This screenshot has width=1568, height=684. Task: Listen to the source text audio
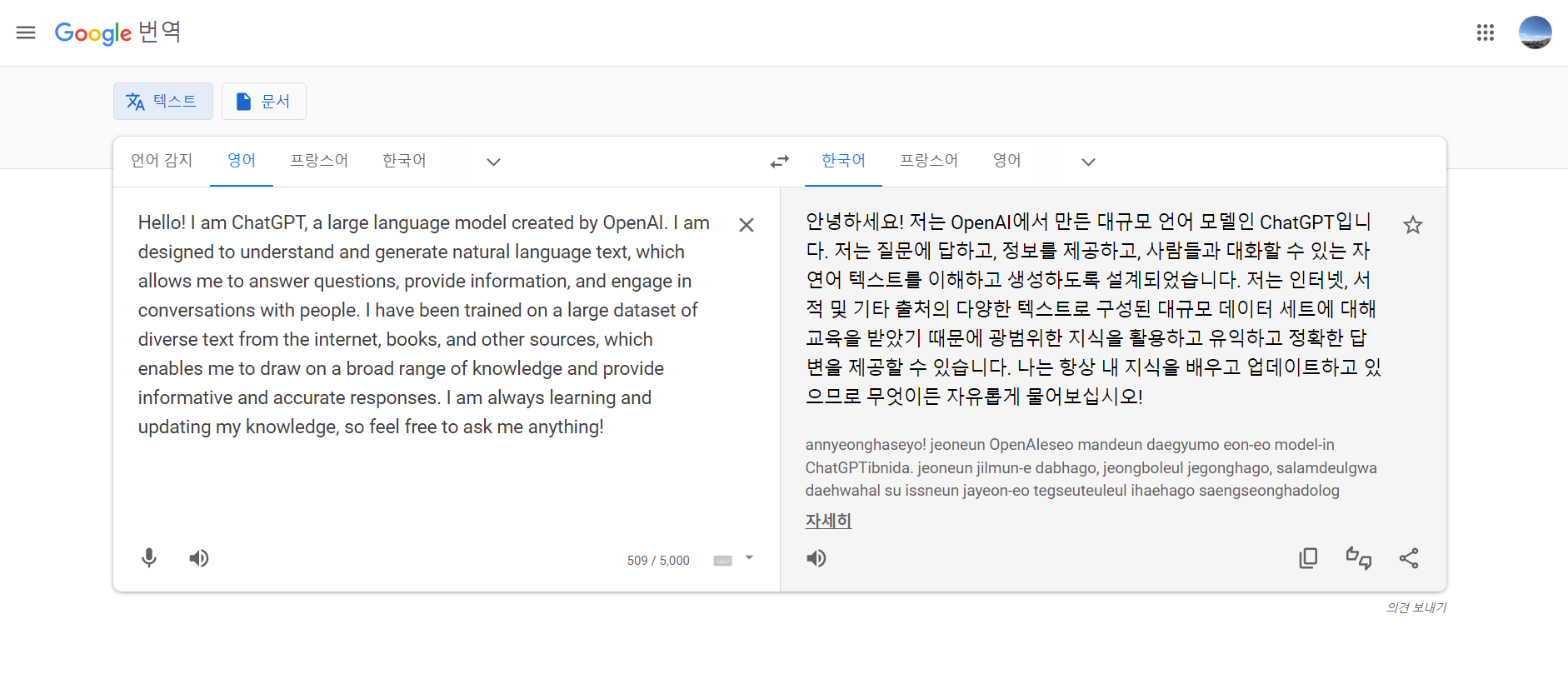tap(198, 558)
